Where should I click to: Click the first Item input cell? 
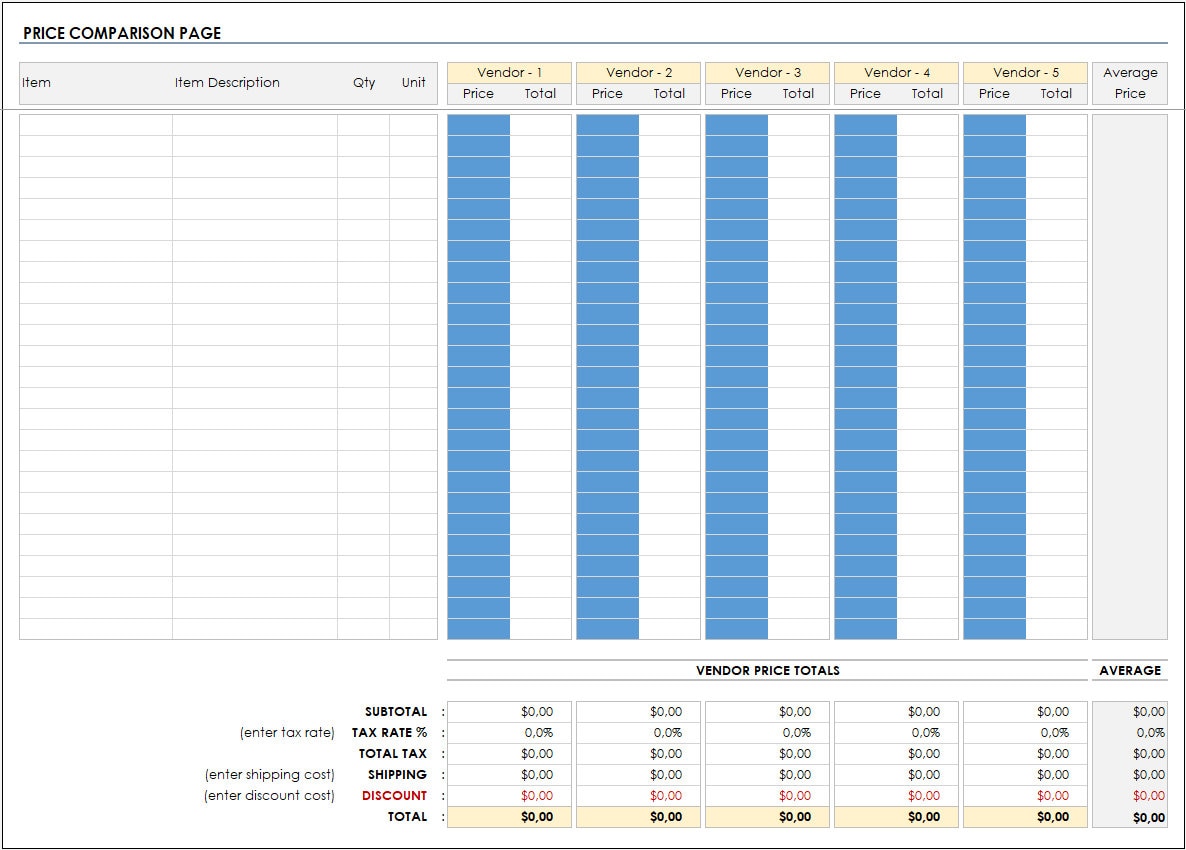pyautogui.click(x=95, y=122)
